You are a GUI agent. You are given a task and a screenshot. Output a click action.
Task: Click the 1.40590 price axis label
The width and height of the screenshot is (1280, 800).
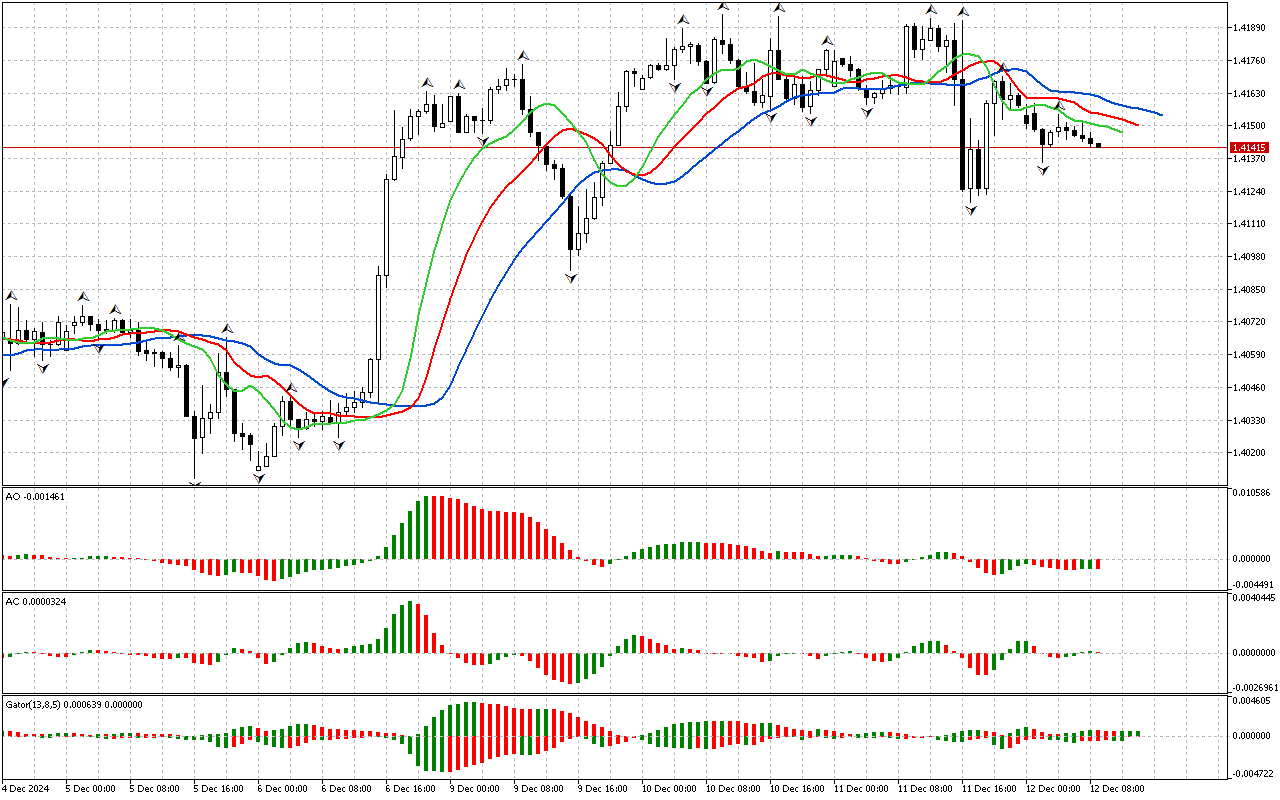coord(1251,355)
